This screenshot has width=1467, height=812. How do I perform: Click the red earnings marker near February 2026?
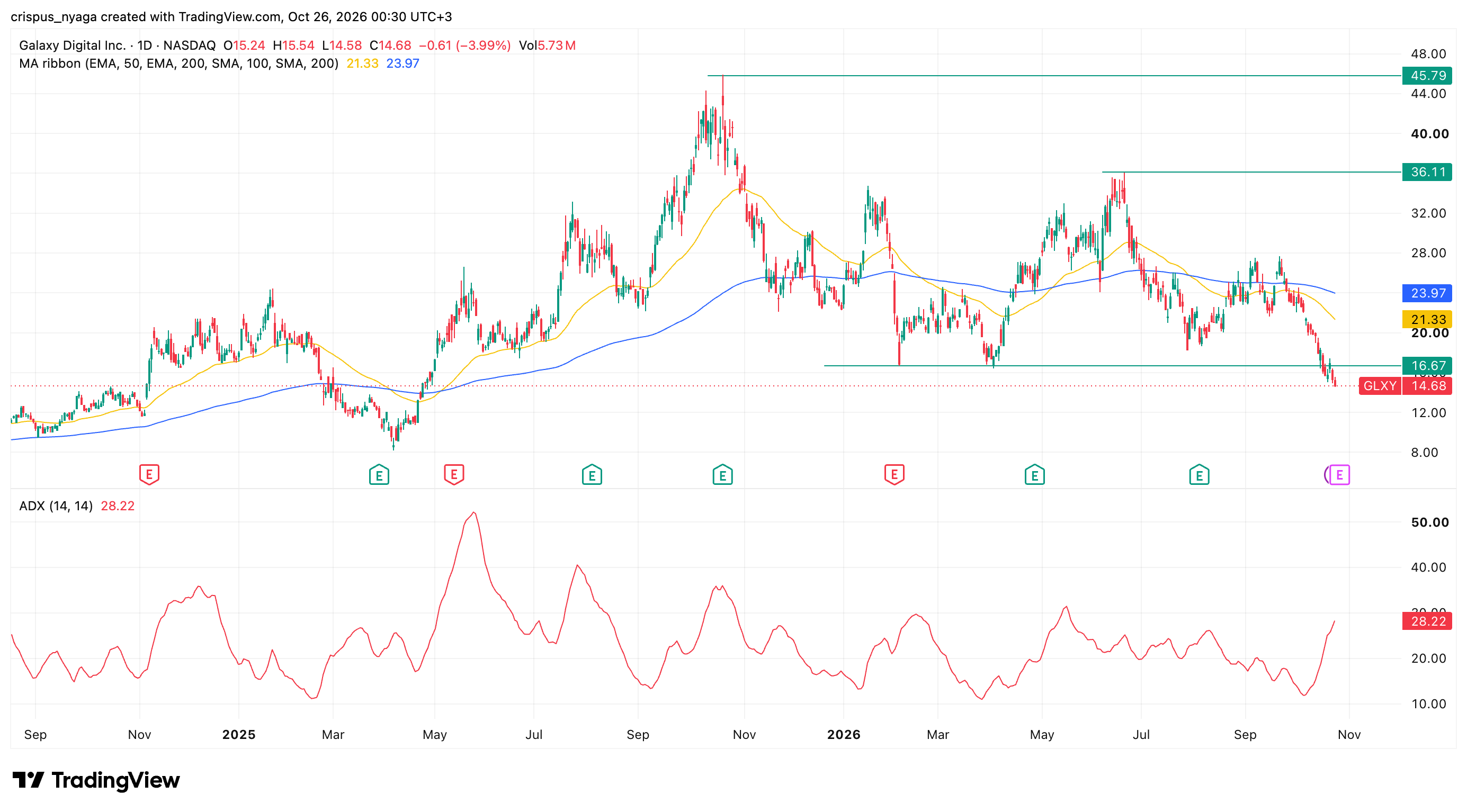[894, 474]
